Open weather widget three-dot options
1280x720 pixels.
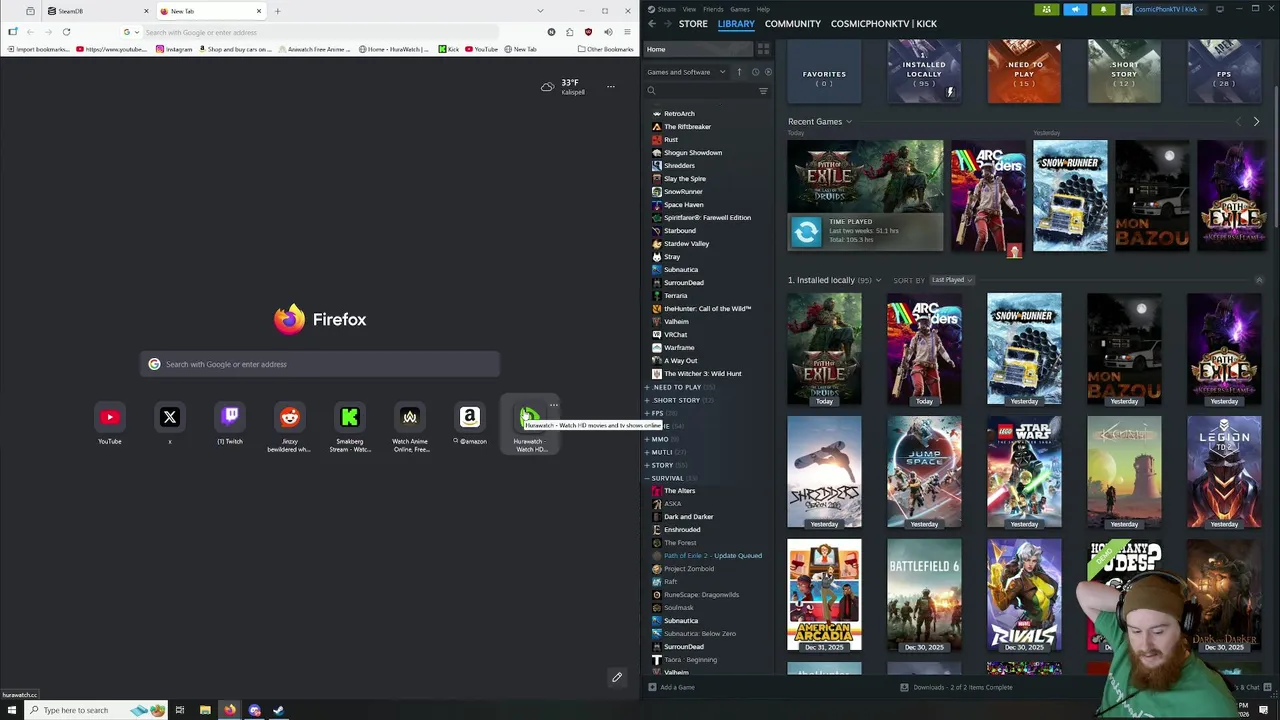tap(611, 87)
